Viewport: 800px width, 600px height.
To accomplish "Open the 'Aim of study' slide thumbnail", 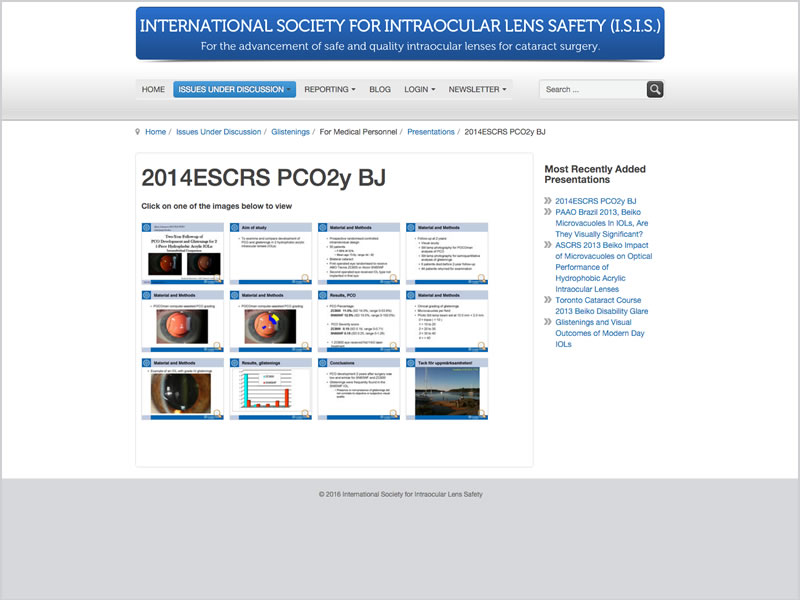I will 270,253.
